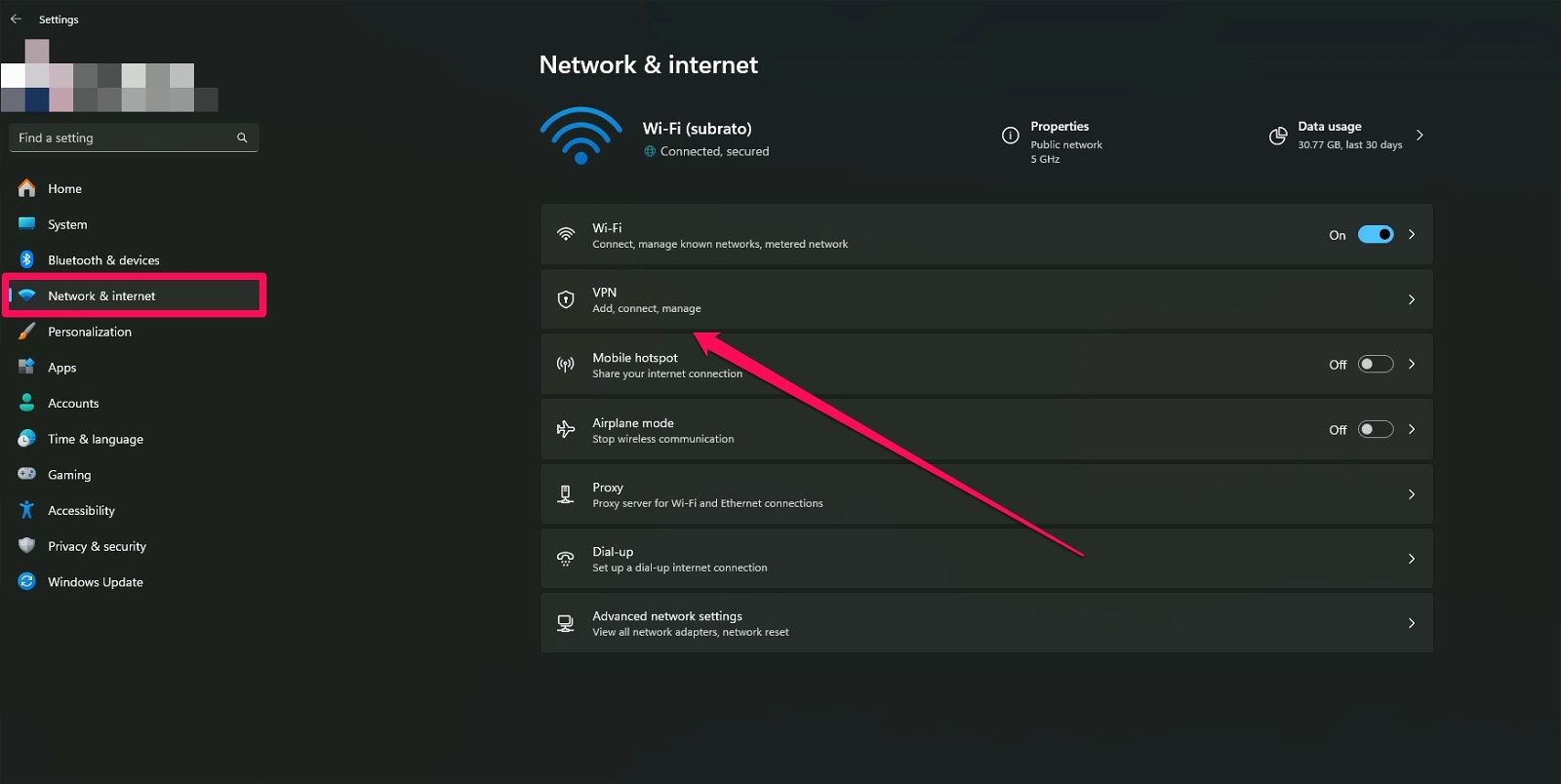Click the Properties info icon
This screenshot has width=1561, height=784.
tap(1011, 136)
